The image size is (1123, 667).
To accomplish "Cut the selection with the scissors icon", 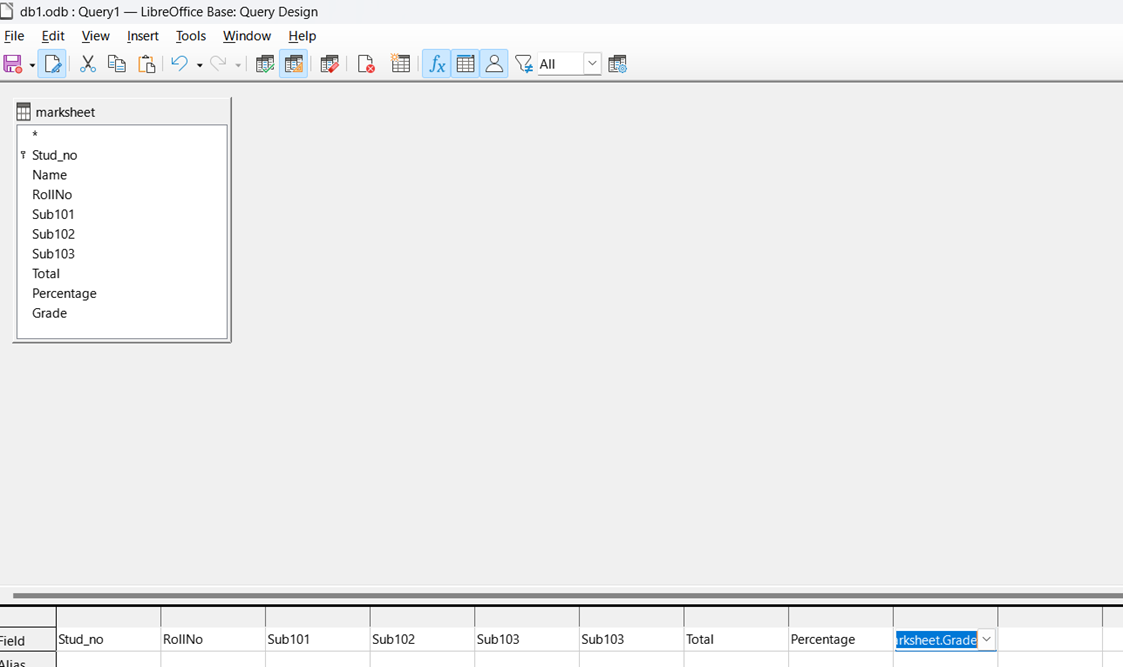I will [x=87, y=64].
